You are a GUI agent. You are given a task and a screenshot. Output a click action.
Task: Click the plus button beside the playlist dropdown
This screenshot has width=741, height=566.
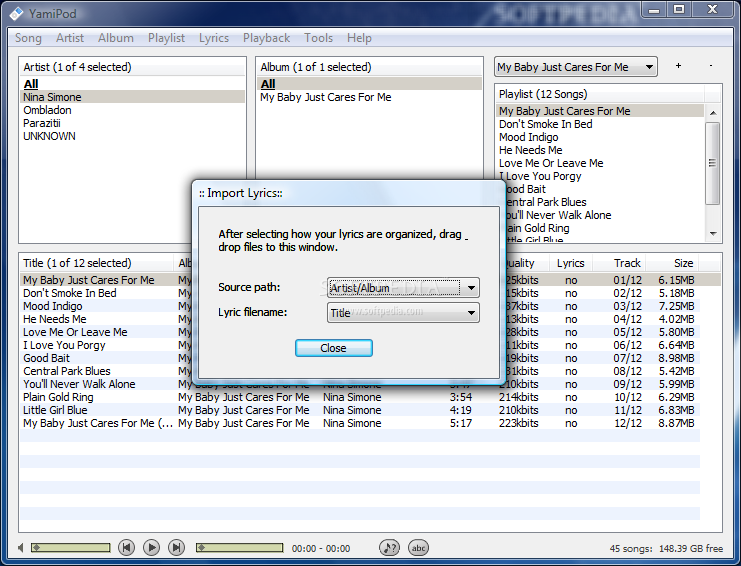pyautogui.click(x=678, y=66)
